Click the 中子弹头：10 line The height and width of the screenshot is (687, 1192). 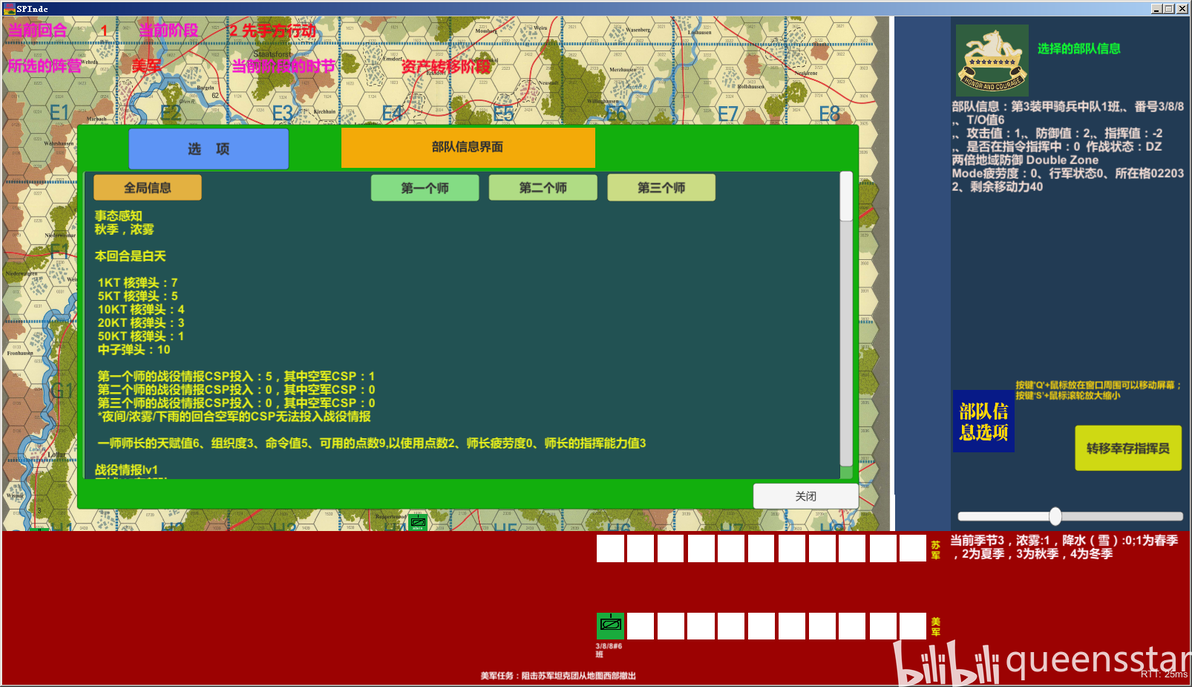point(134,350)
